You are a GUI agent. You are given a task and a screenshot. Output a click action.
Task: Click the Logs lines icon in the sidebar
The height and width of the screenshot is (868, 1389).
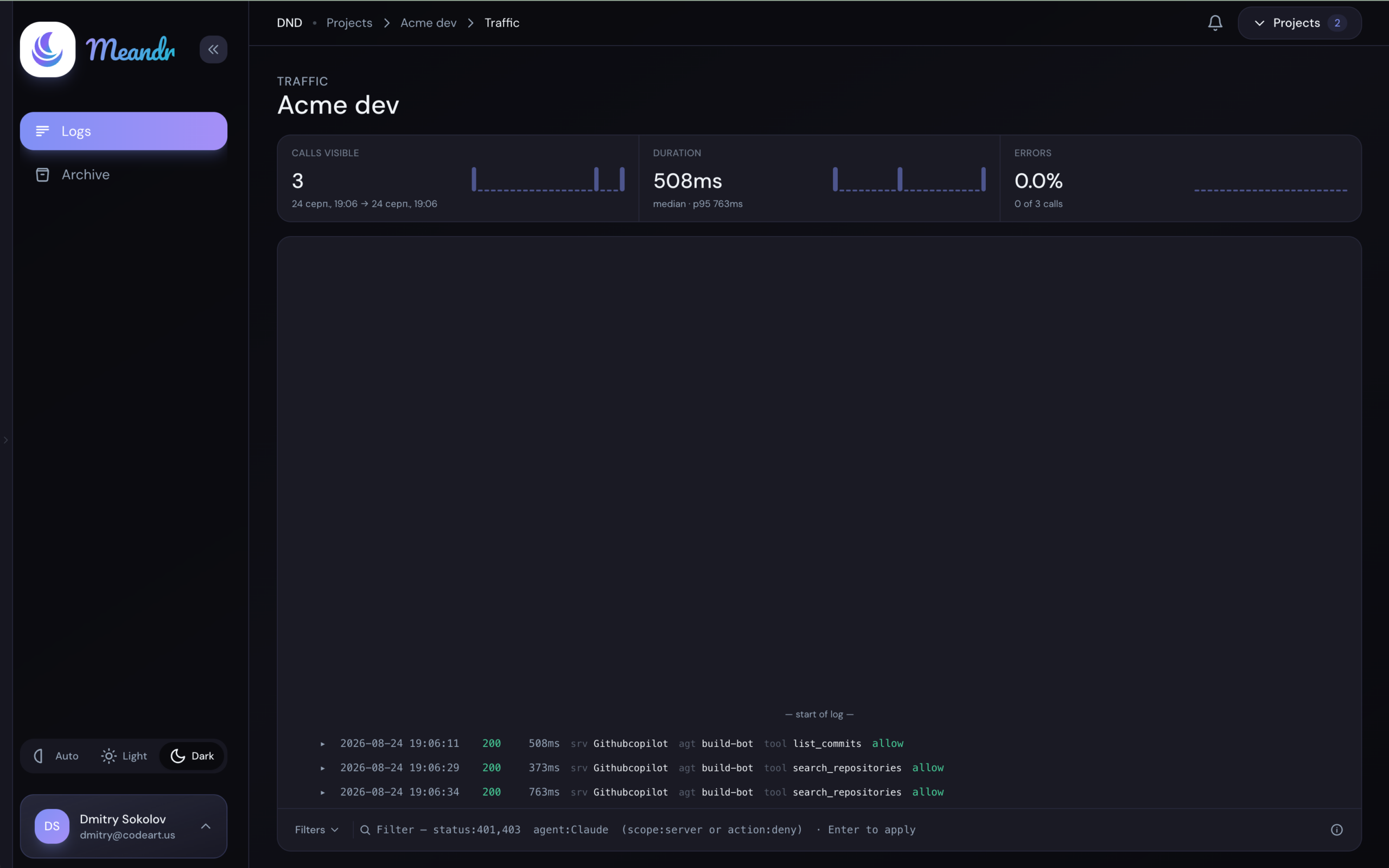(x=42, y=131)
